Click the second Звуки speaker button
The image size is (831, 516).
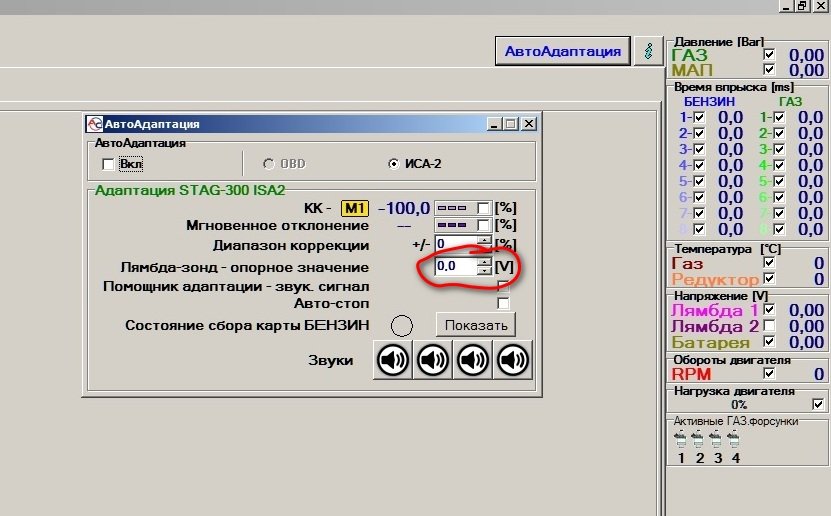click(x=433, y=360)
